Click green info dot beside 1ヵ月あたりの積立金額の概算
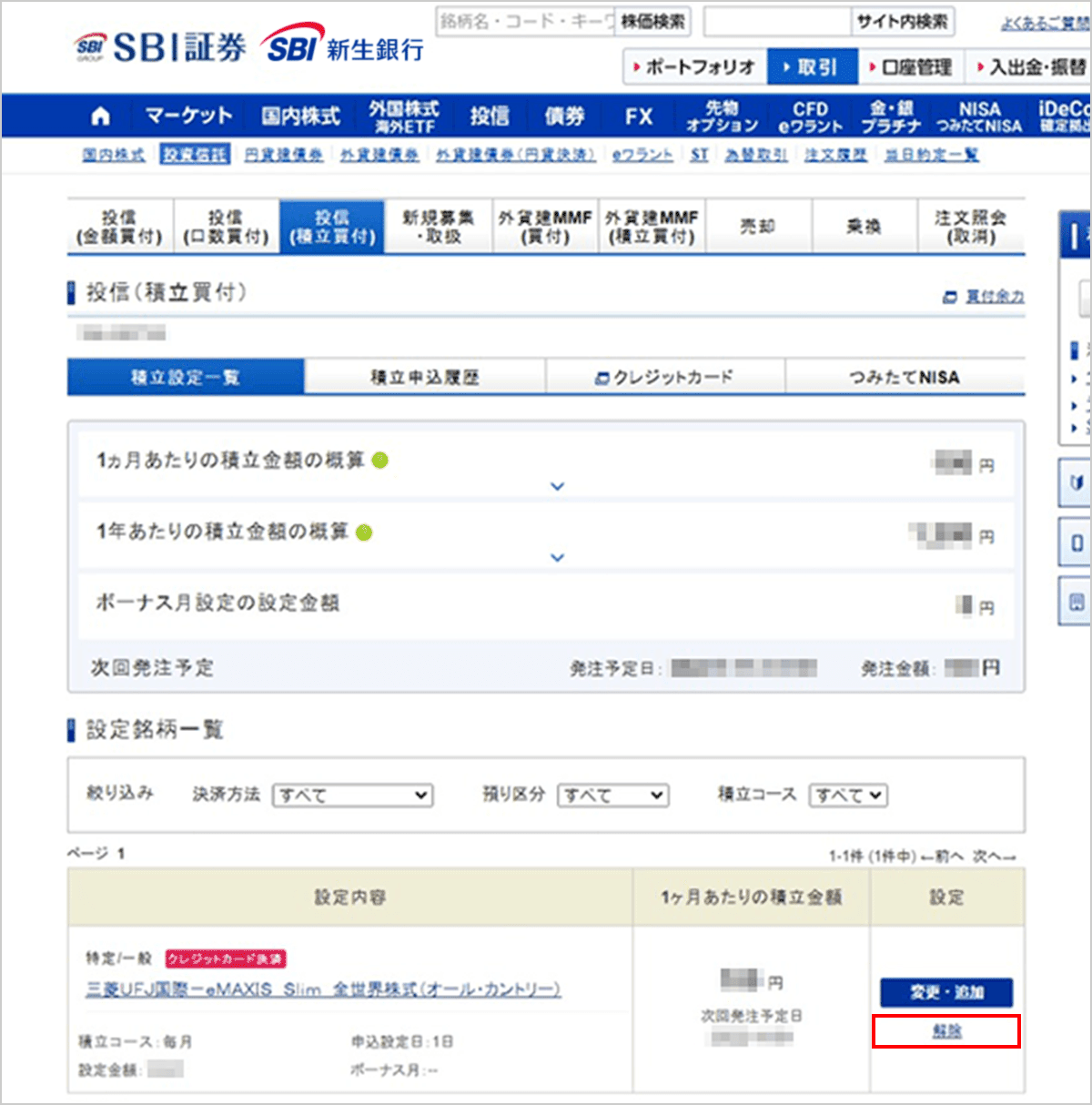 (380, 461)
